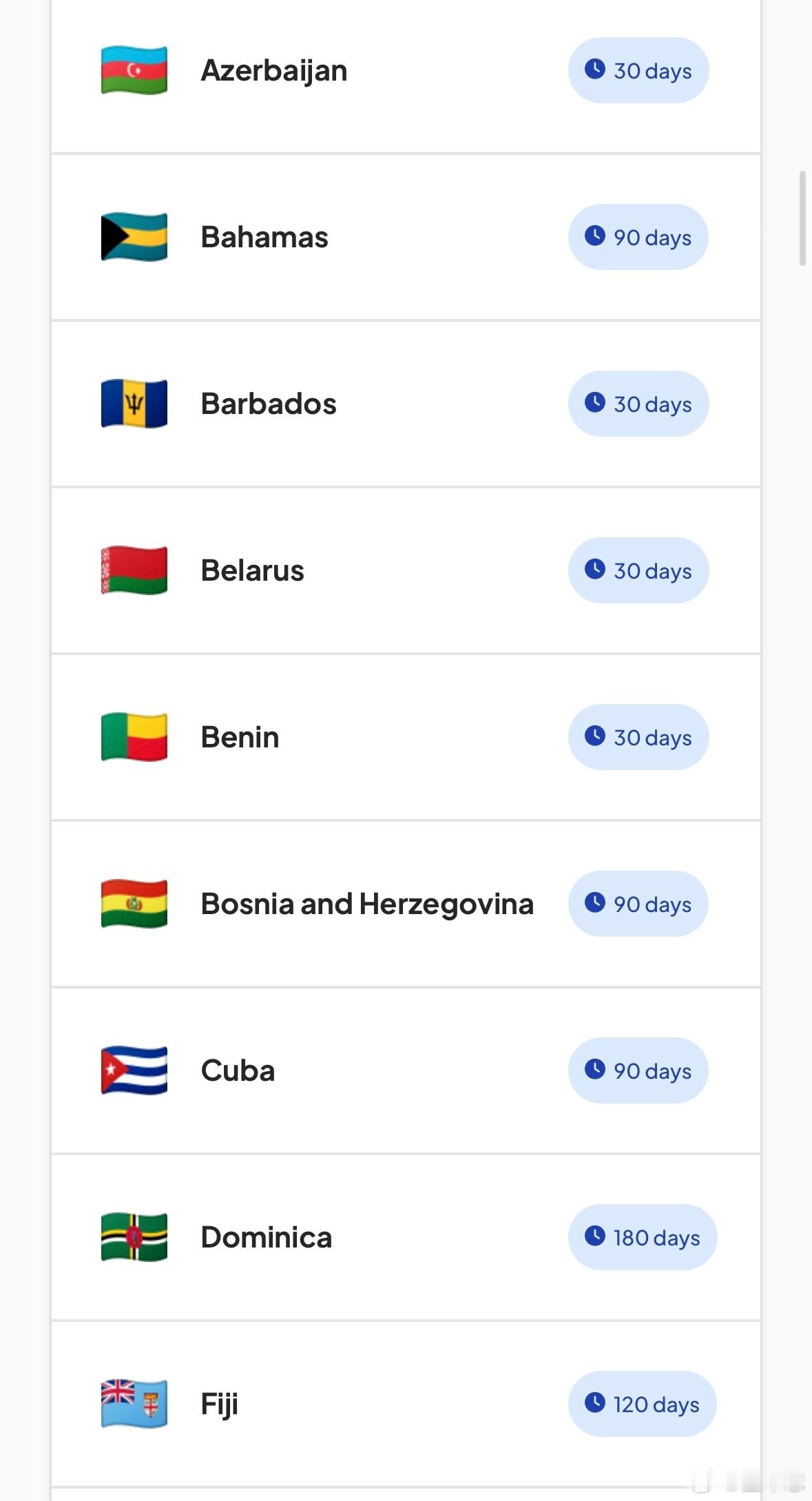
Task: Click the Barbados flag icon
Action: [x=134, y=404]
